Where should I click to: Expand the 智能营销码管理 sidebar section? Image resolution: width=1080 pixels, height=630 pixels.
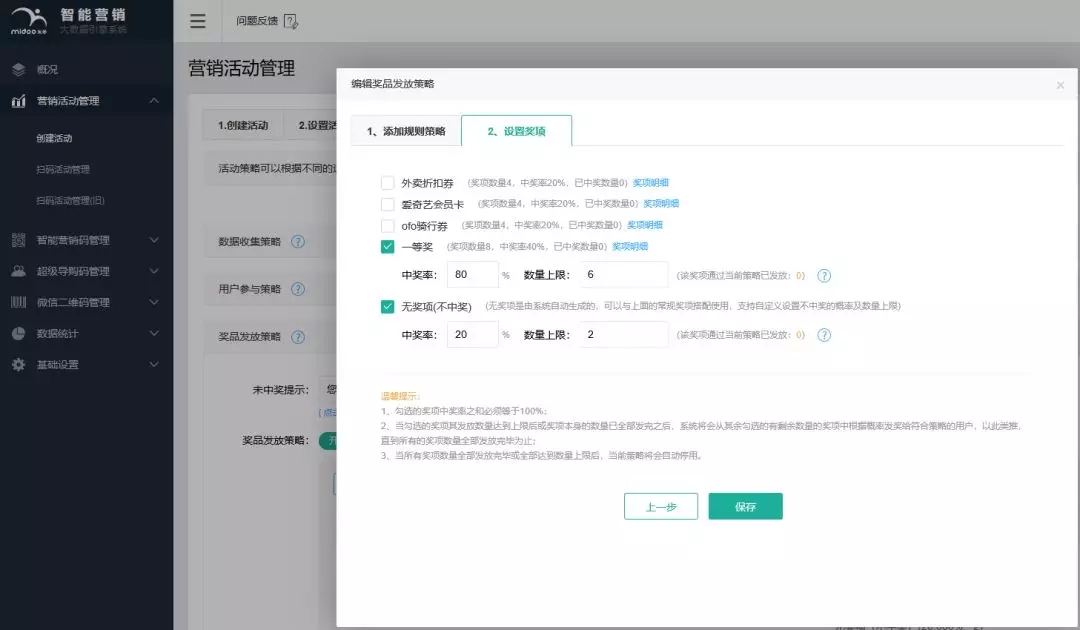pyautogui.click(x=154, y=240)
